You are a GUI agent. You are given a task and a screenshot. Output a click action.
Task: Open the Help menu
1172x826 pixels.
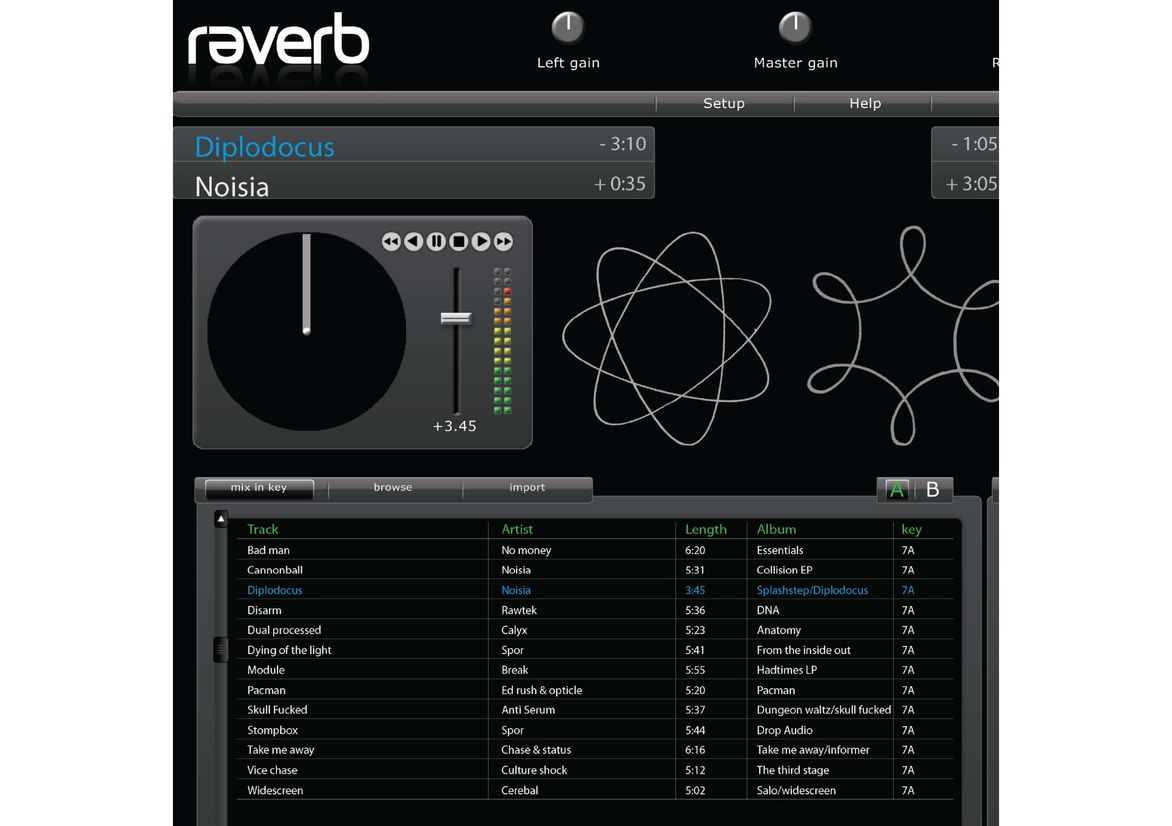tap(865, 104)
